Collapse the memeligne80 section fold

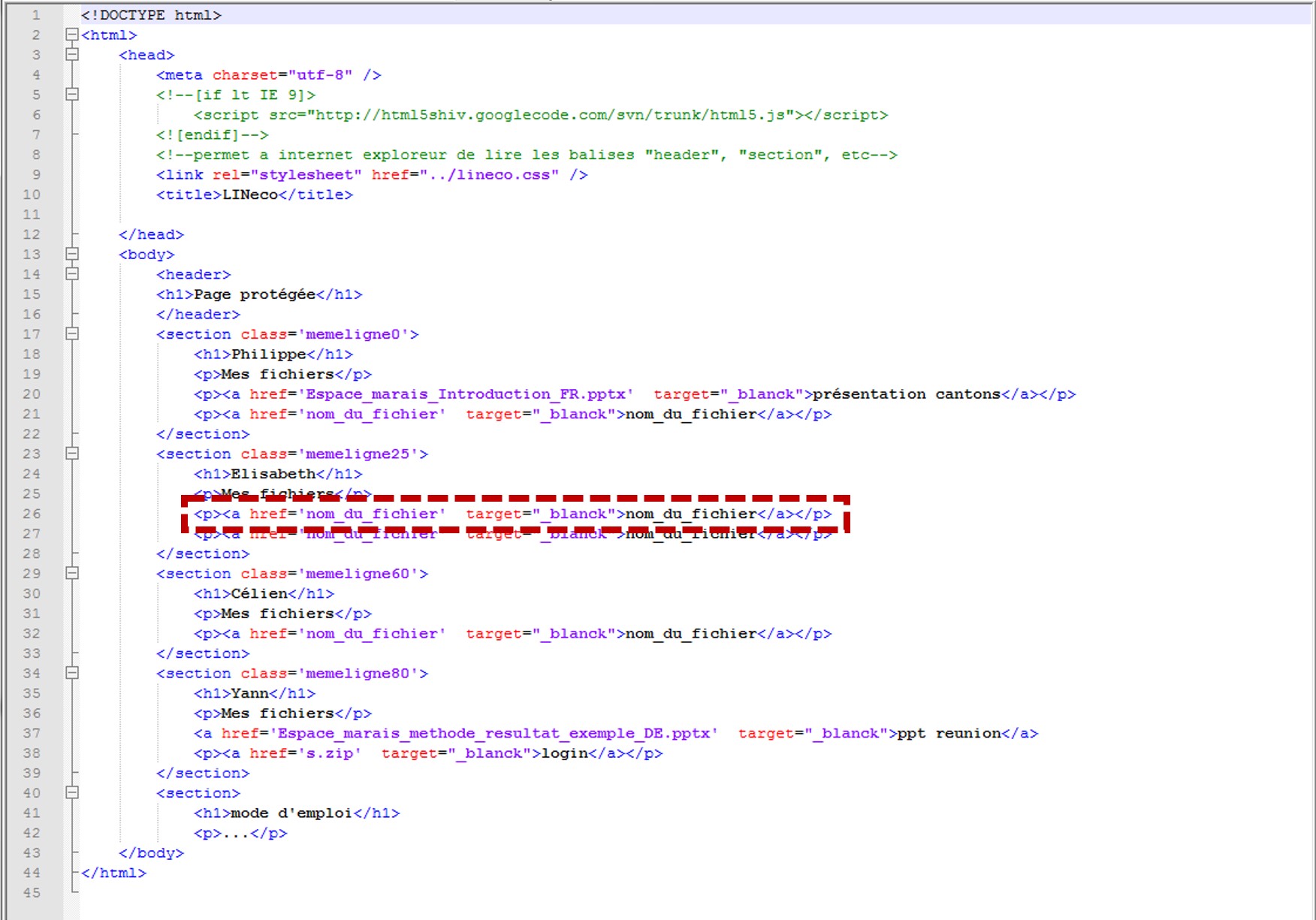tap(72, 673)
